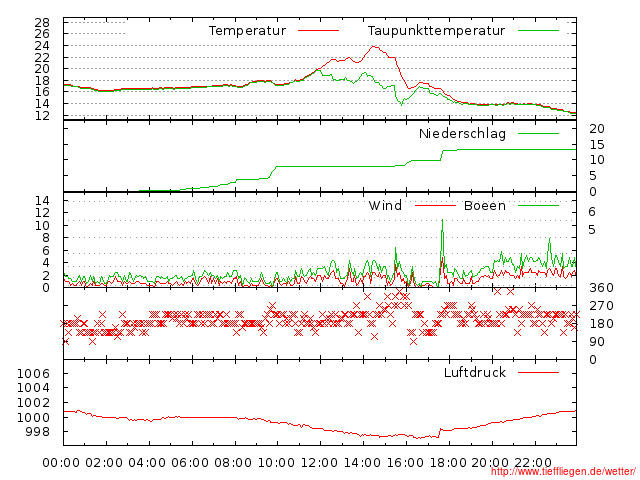
Task: Click the 08:00 time axis label
Action: pyautogui.click(x=233, y=463)
